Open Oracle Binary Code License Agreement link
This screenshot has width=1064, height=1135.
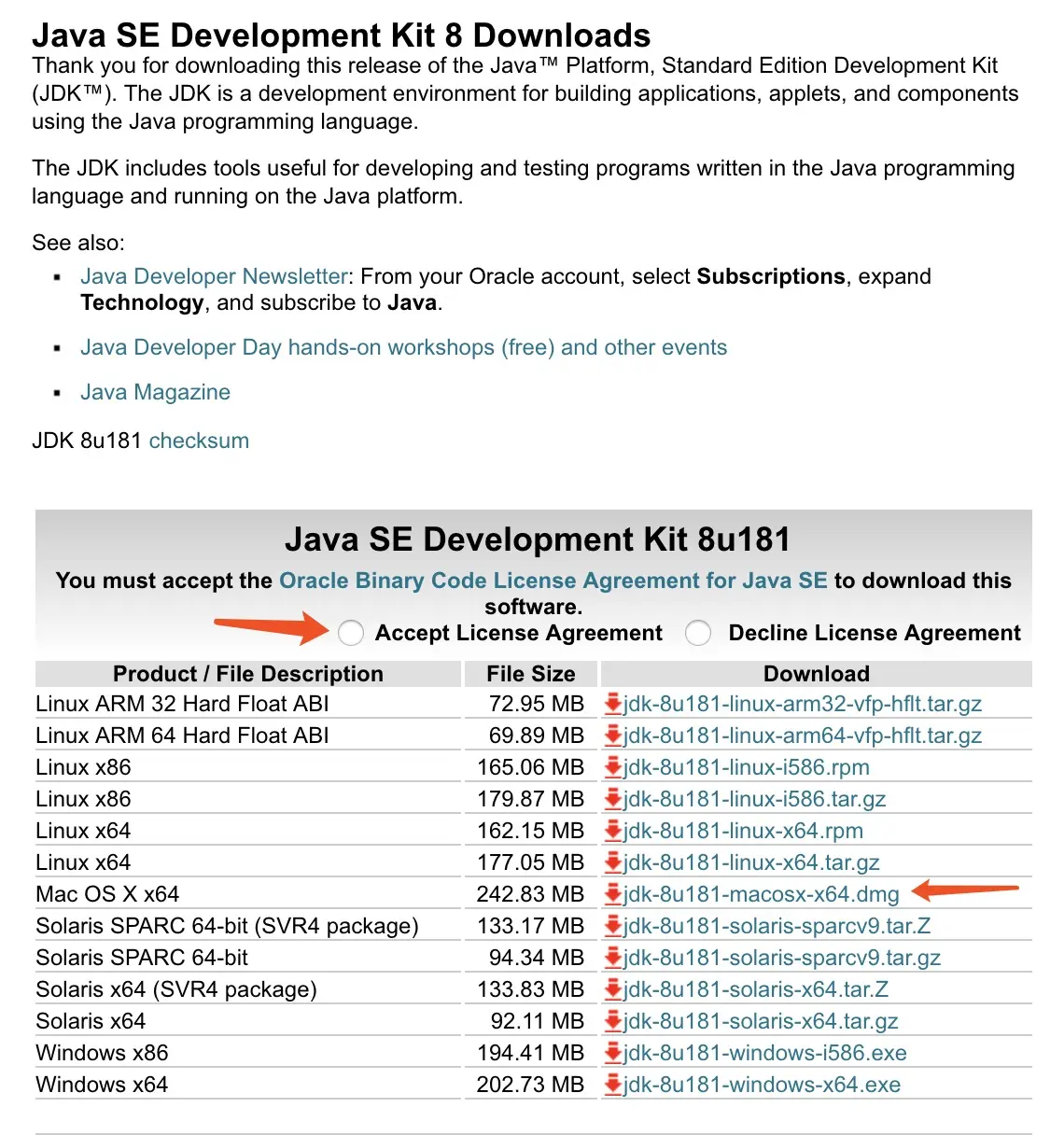point(553,581)
